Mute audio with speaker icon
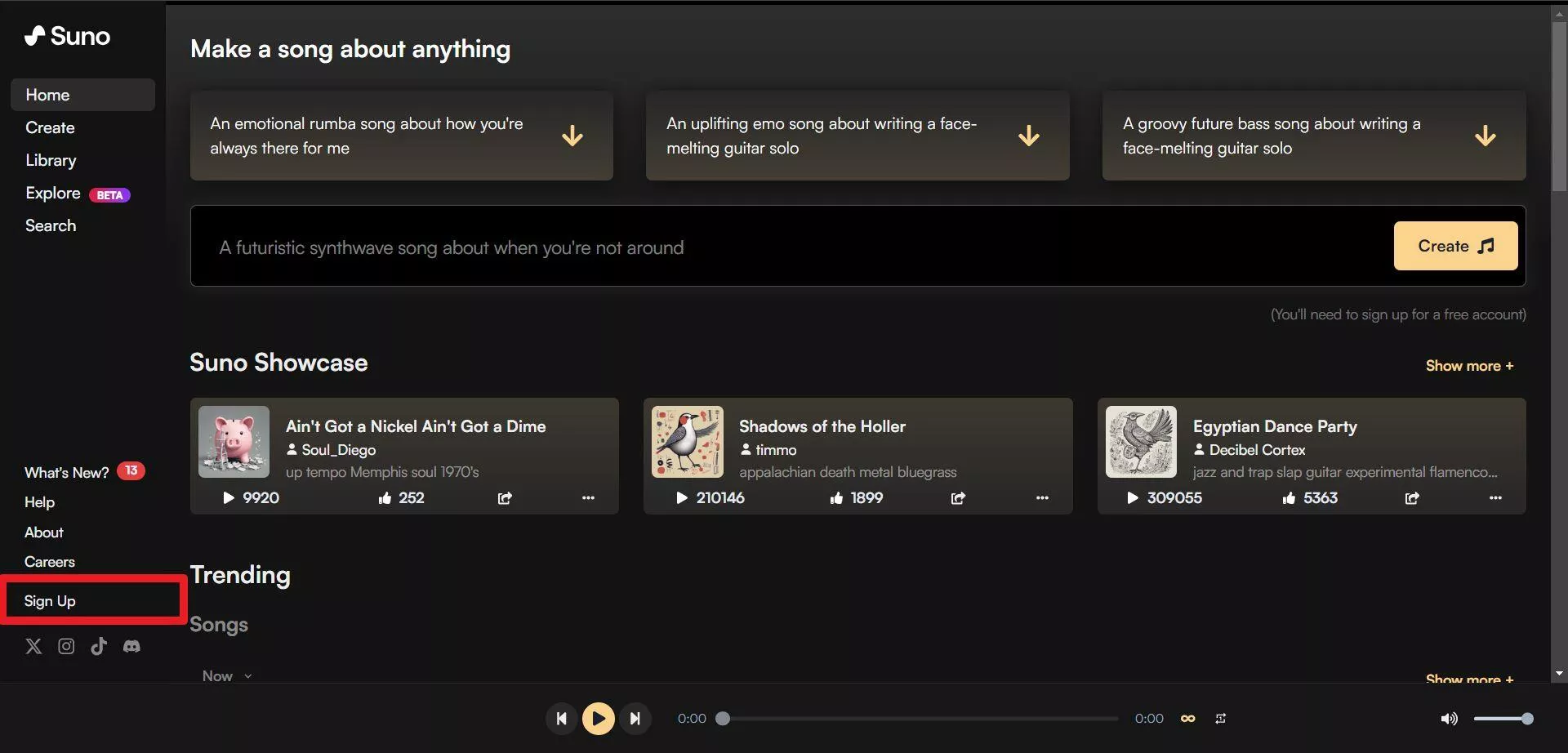1568x753 pixels. (x=1449, y=719)
